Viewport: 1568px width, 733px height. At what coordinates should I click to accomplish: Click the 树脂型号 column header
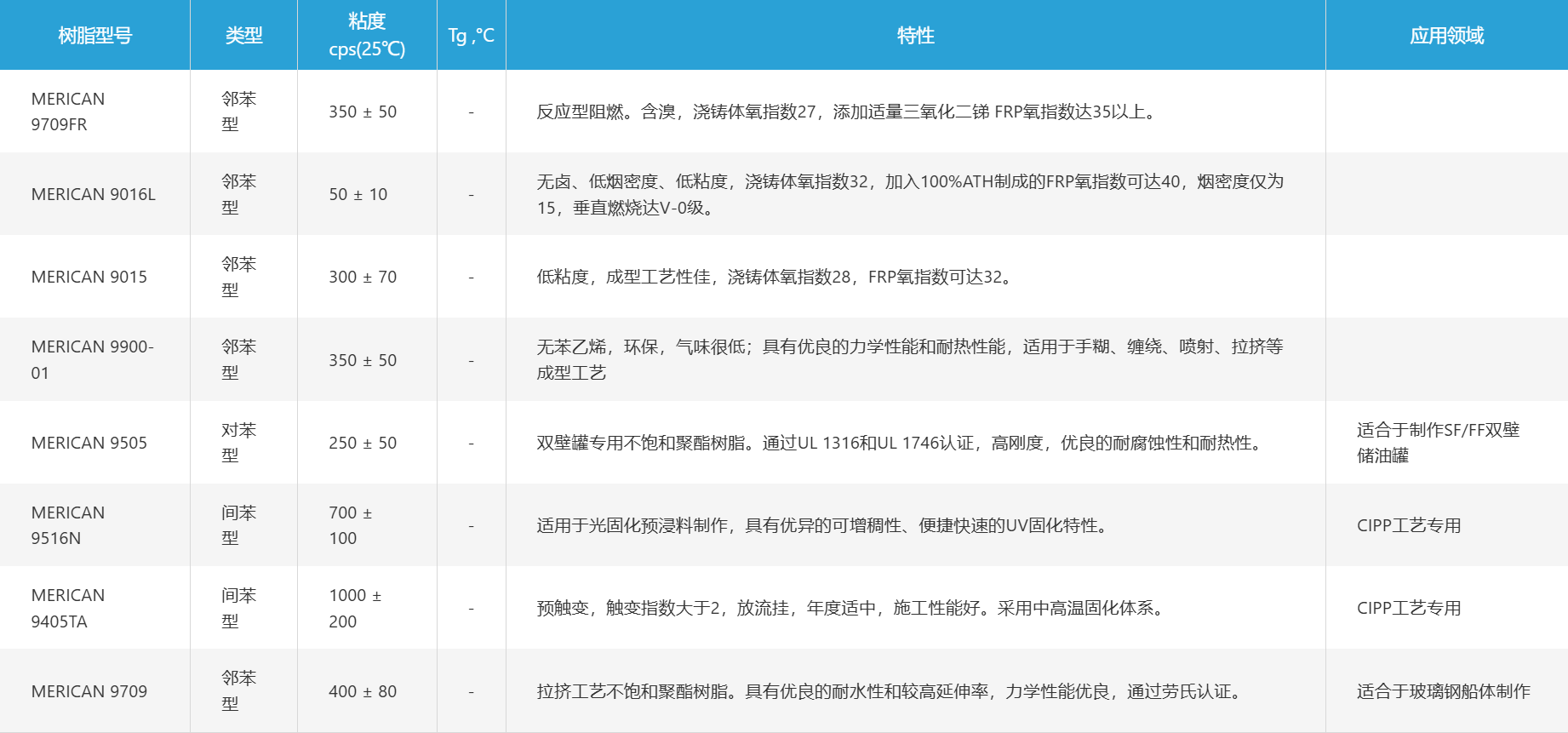pos(94,36)
